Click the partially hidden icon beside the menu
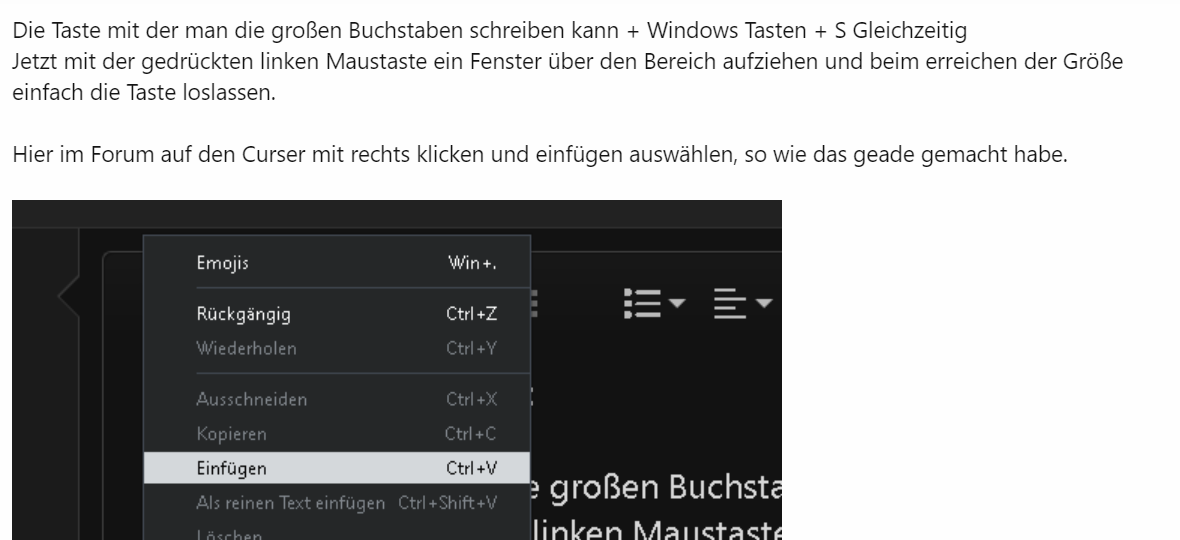Viewport: 1180px width, 540px height. pos(534,303)
